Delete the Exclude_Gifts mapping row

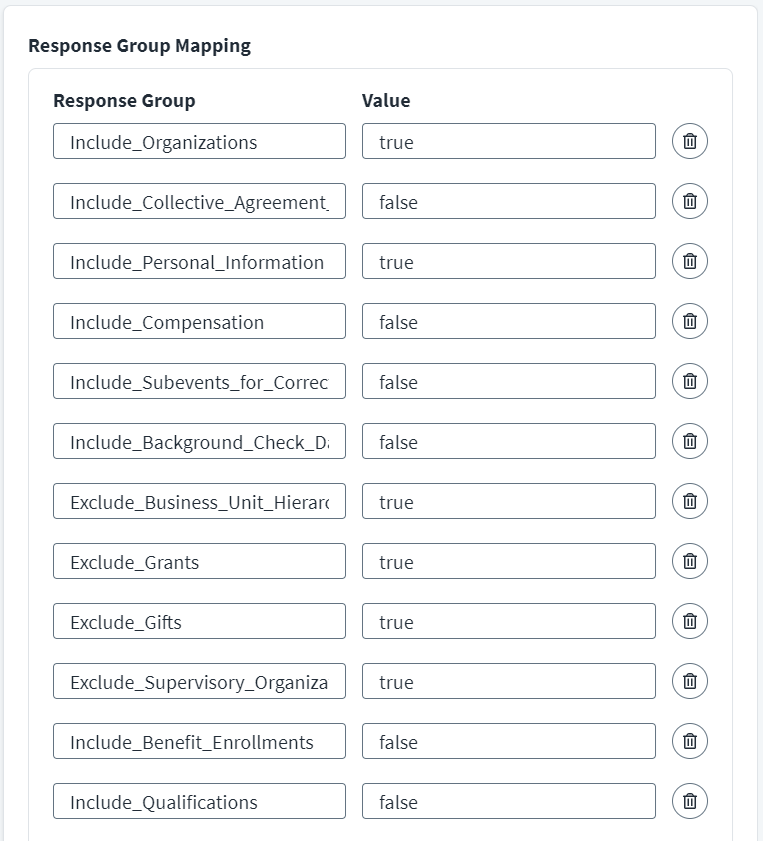click(689, 621)
